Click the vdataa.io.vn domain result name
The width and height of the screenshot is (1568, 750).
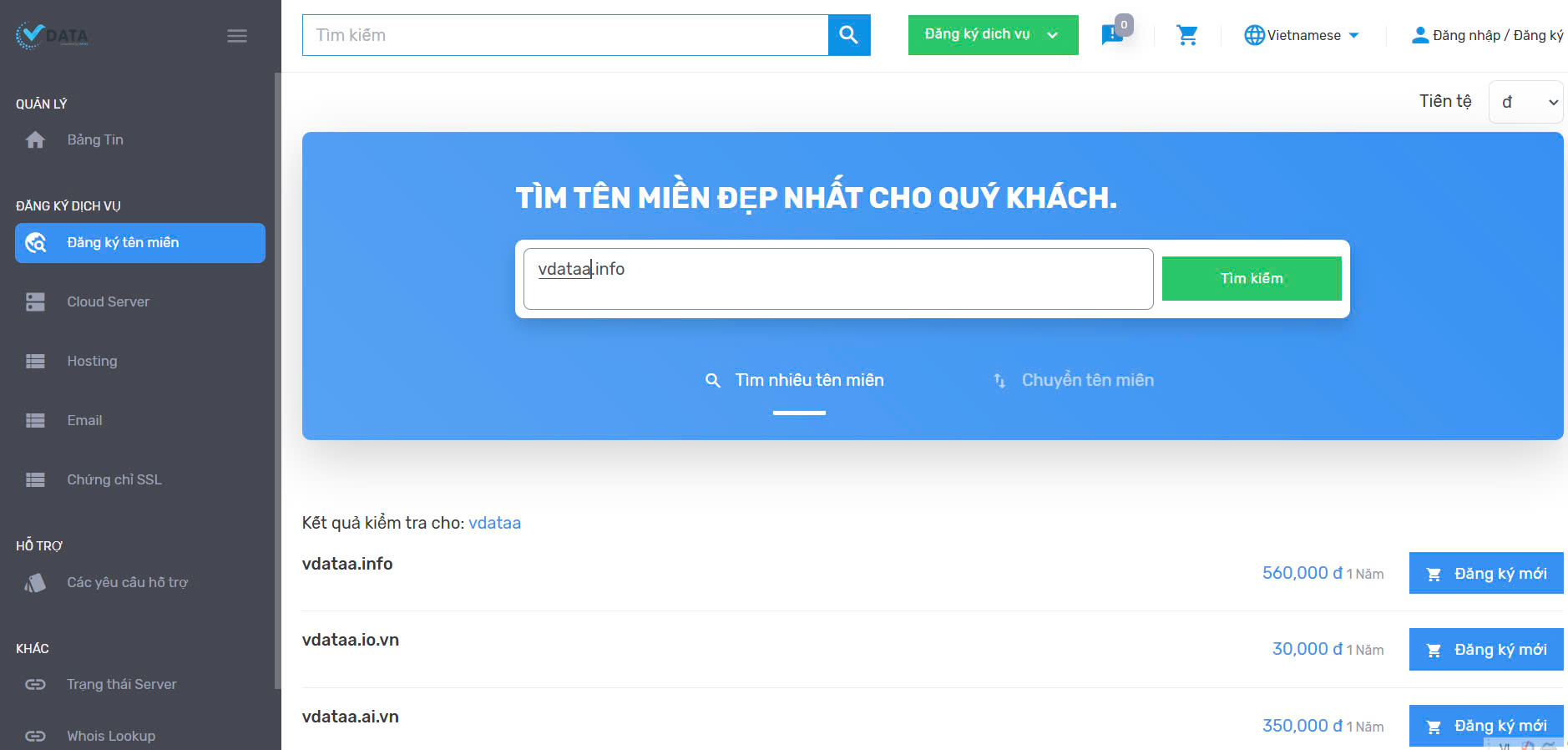pos(351,640)
